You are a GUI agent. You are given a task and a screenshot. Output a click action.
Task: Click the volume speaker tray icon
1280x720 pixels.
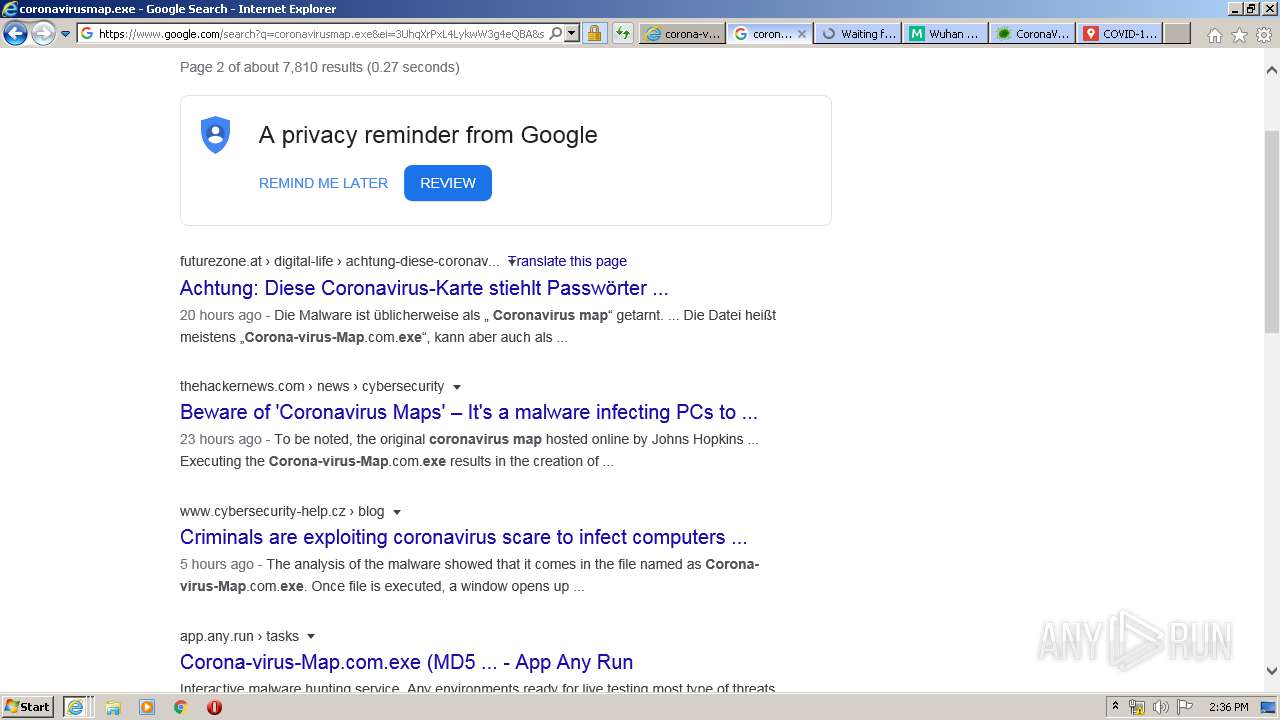[x=1161, y=707]
